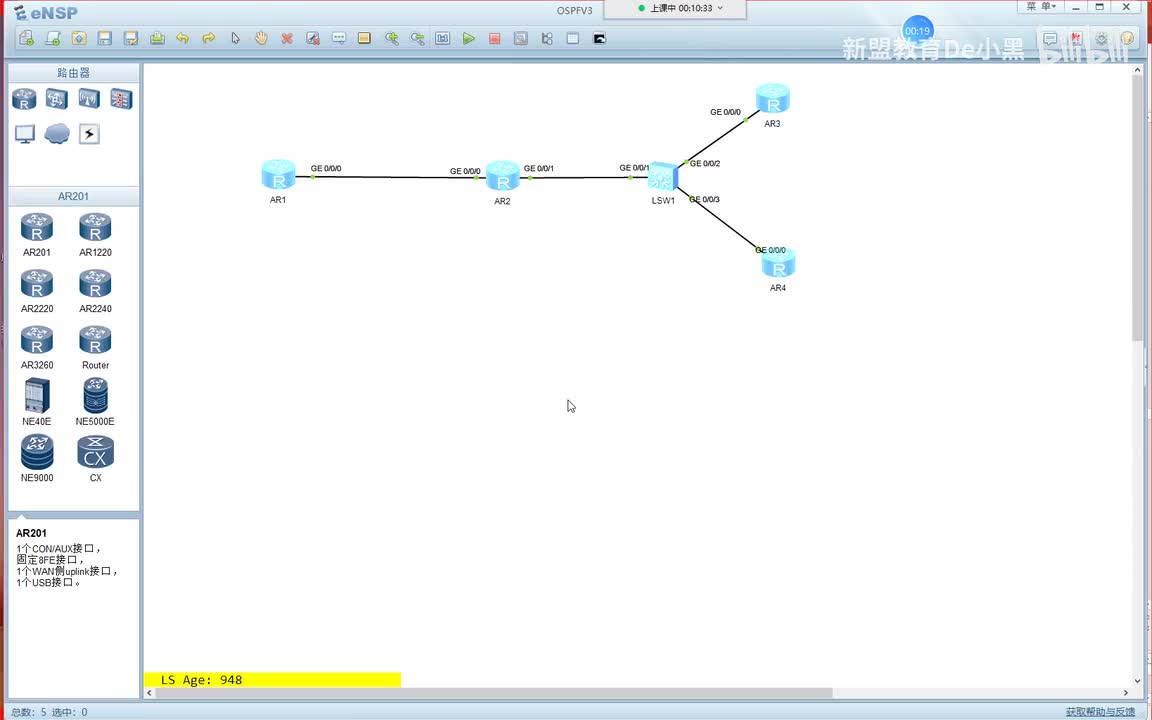Start all devices with green play button

coord(469,38)
